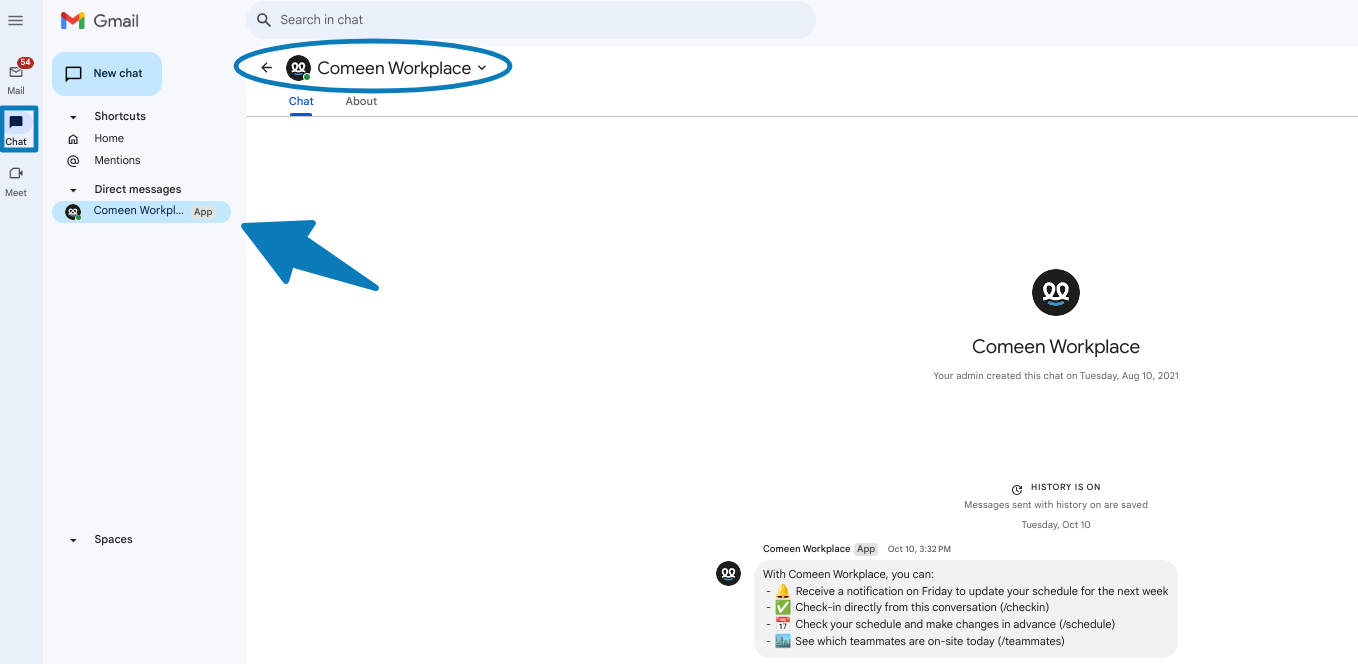This screenshot has height=664, width=1358.
Task: Click the Gmail logo
Action: (x=99, y=21)
